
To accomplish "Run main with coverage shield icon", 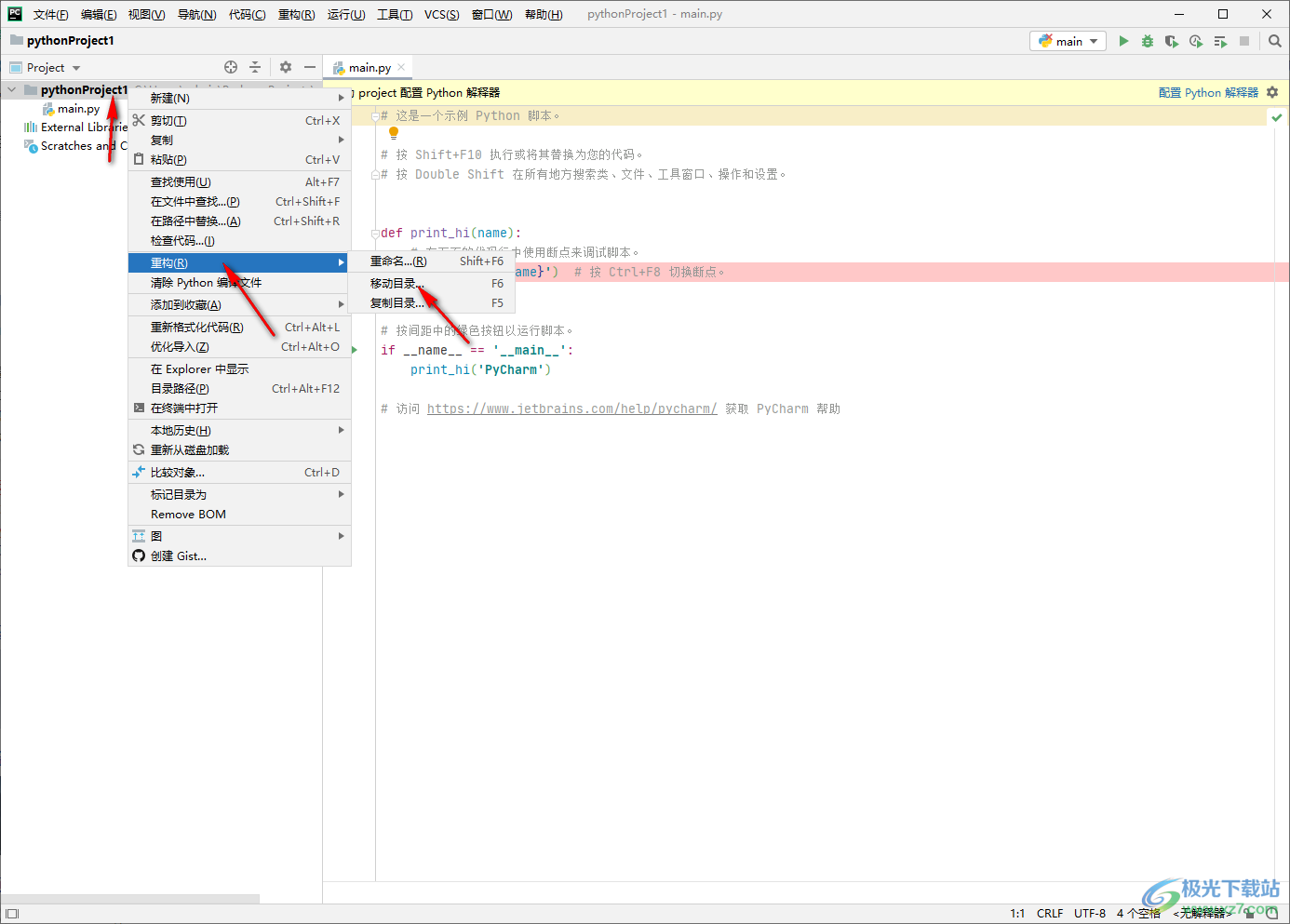I will 1172,41.
